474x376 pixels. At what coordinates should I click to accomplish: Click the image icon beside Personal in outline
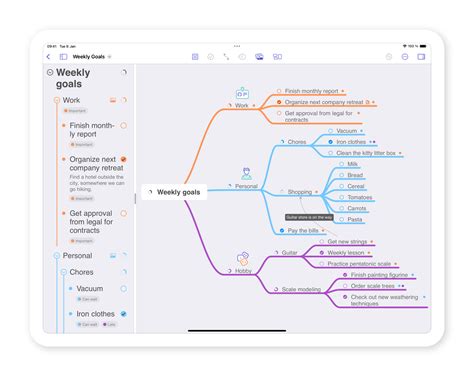[113, 256]
